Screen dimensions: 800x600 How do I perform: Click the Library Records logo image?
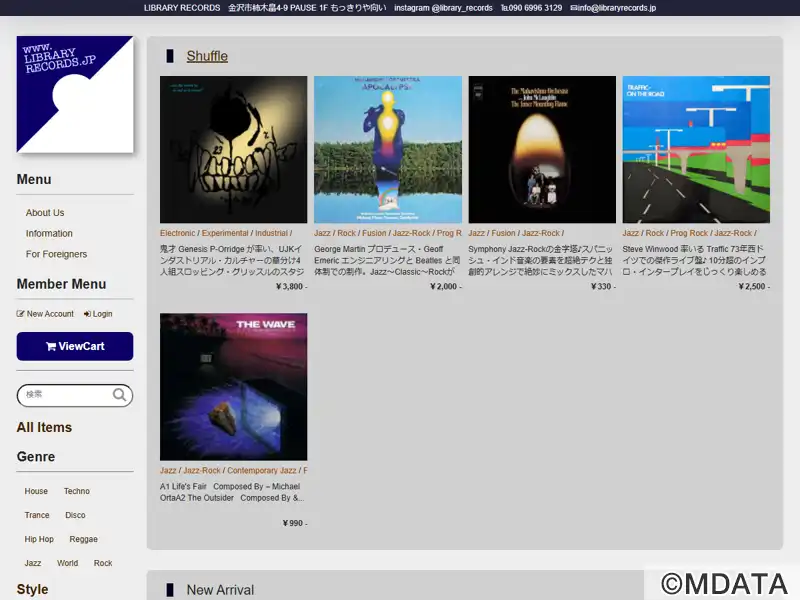[75, 94]
